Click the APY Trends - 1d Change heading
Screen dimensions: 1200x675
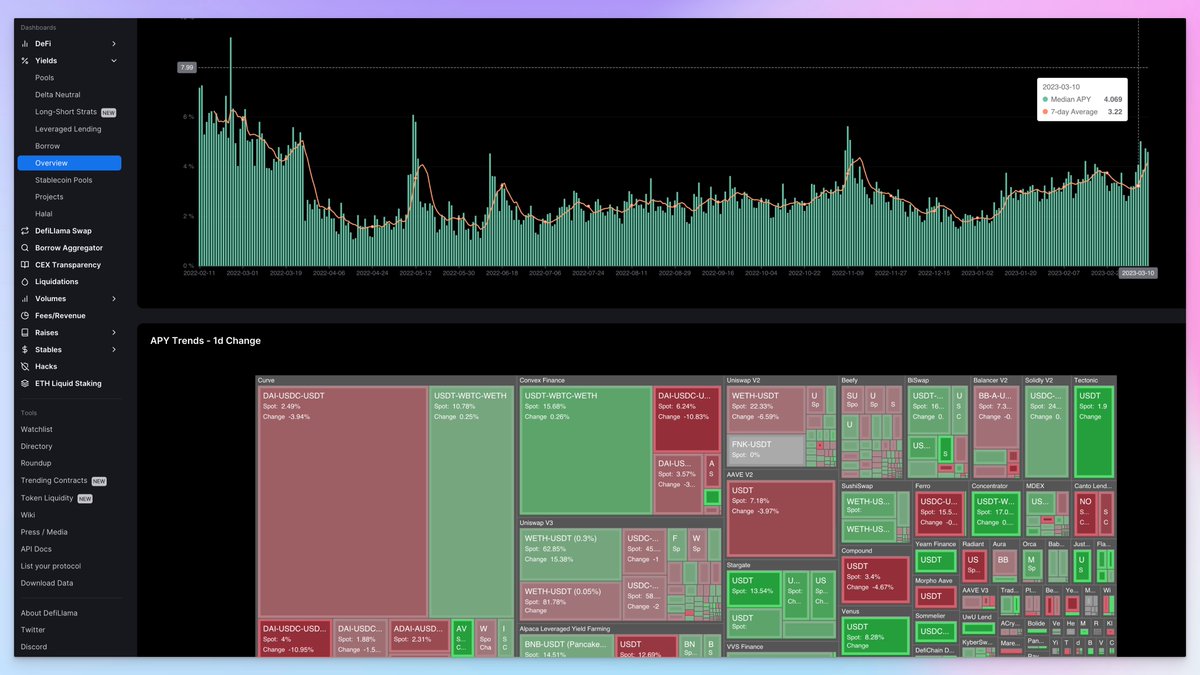click(205, 341)
